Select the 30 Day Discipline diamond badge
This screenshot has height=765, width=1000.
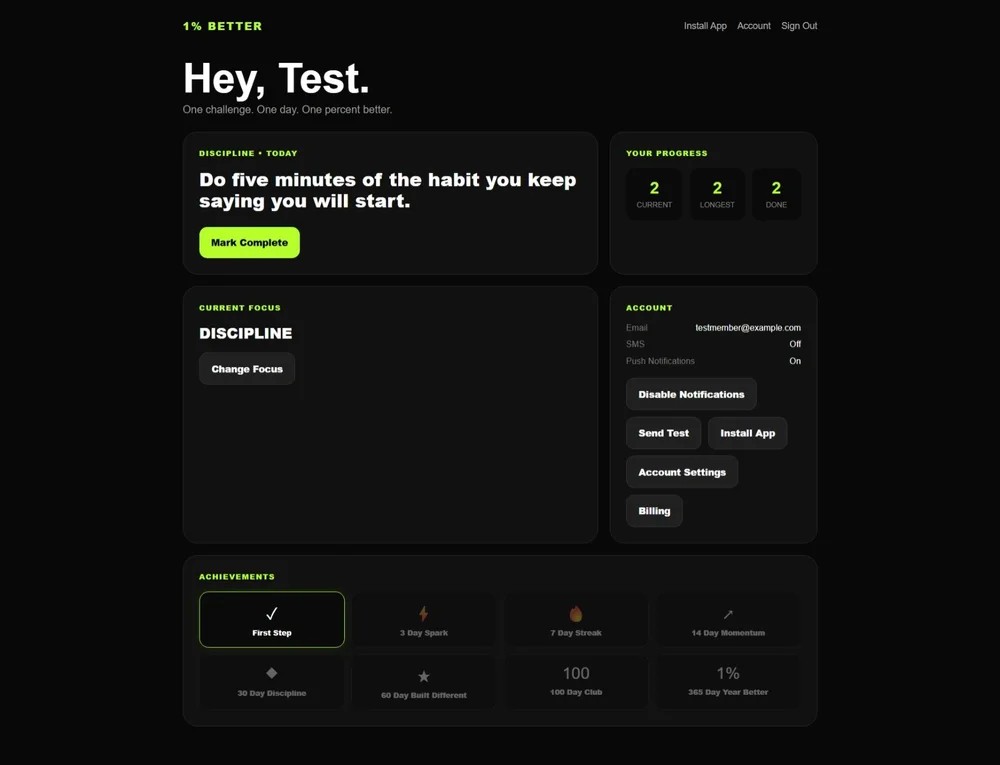tap(272, 681)
